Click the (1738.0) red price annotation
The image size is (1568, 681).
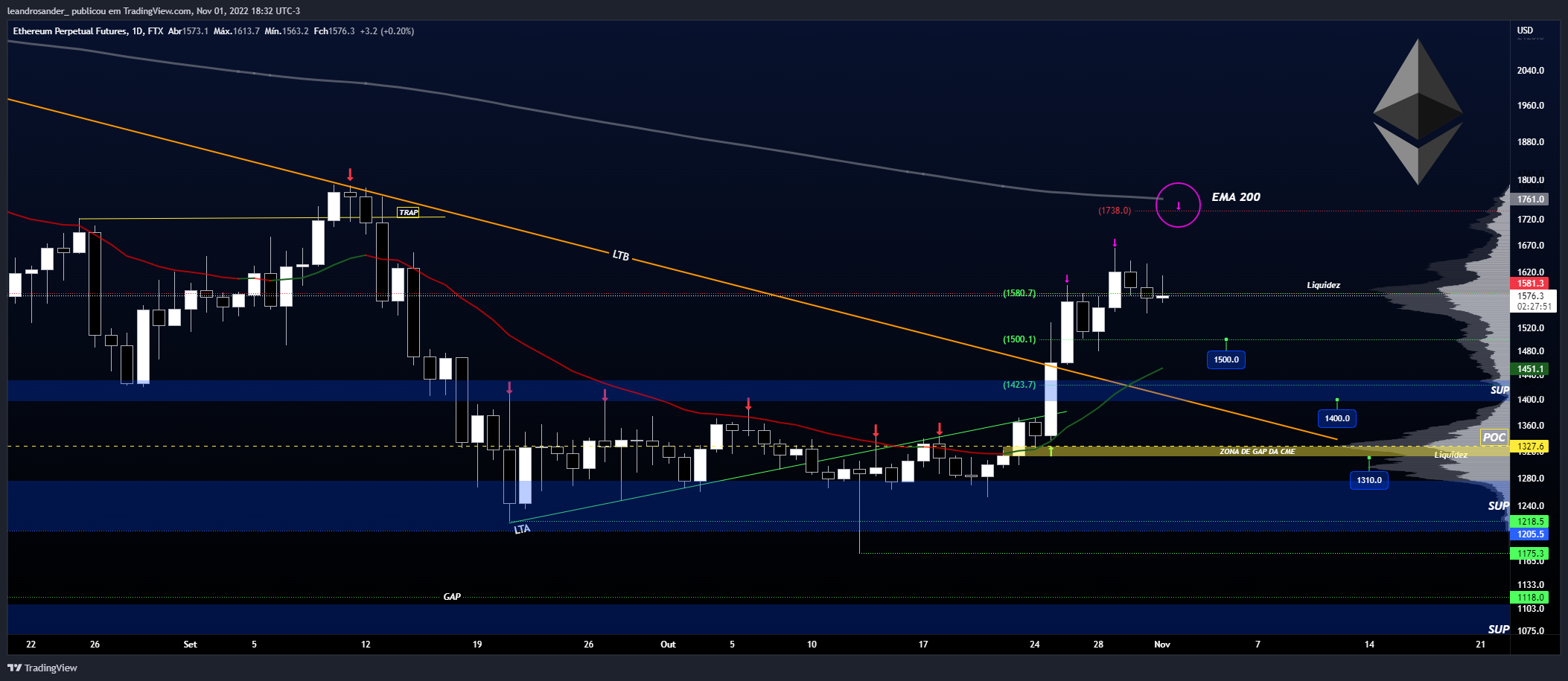[x=1115, y=211]
